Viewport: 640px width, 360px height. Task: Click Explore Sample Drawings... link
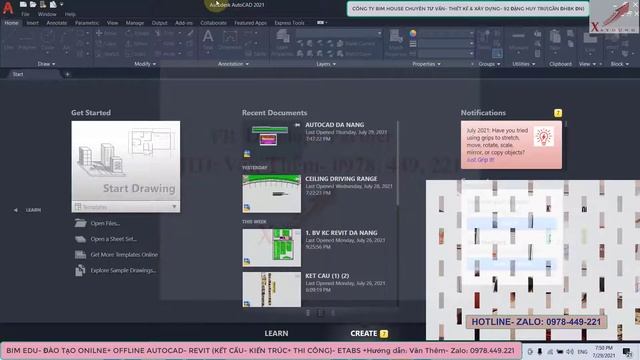pyautogui.click(x=123, y=270)
